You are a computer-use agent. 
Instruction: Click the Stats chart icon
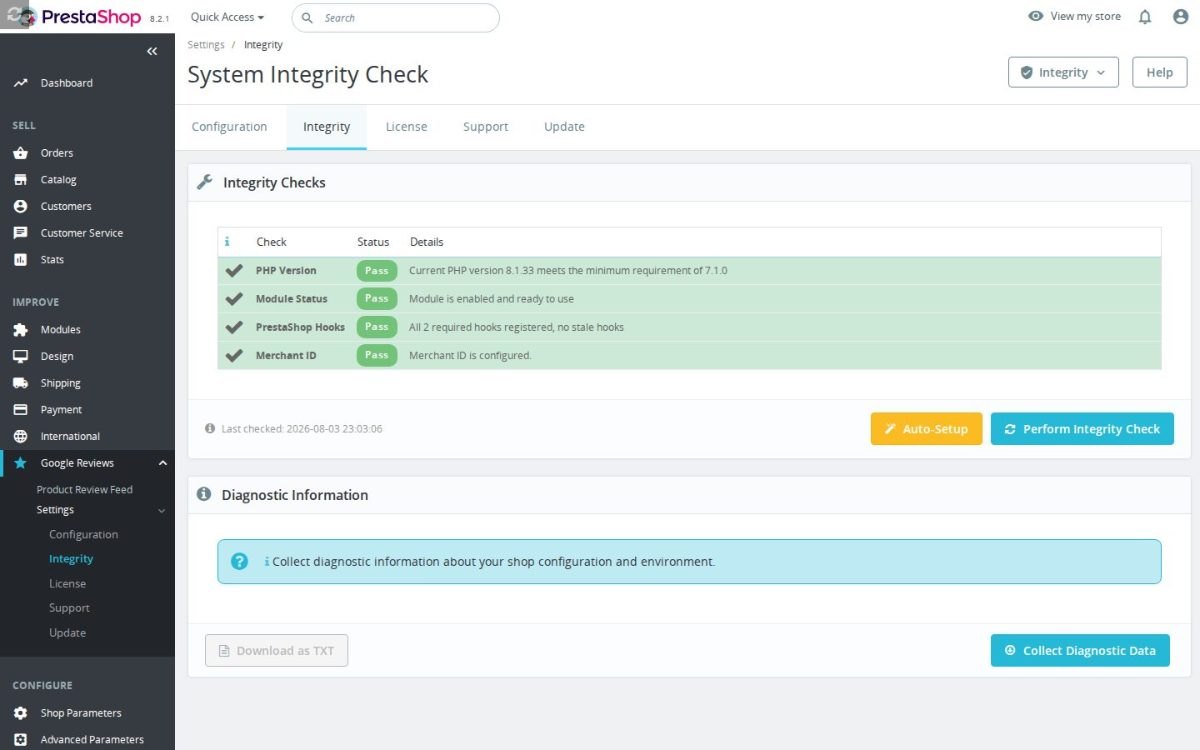click(20, 260)
